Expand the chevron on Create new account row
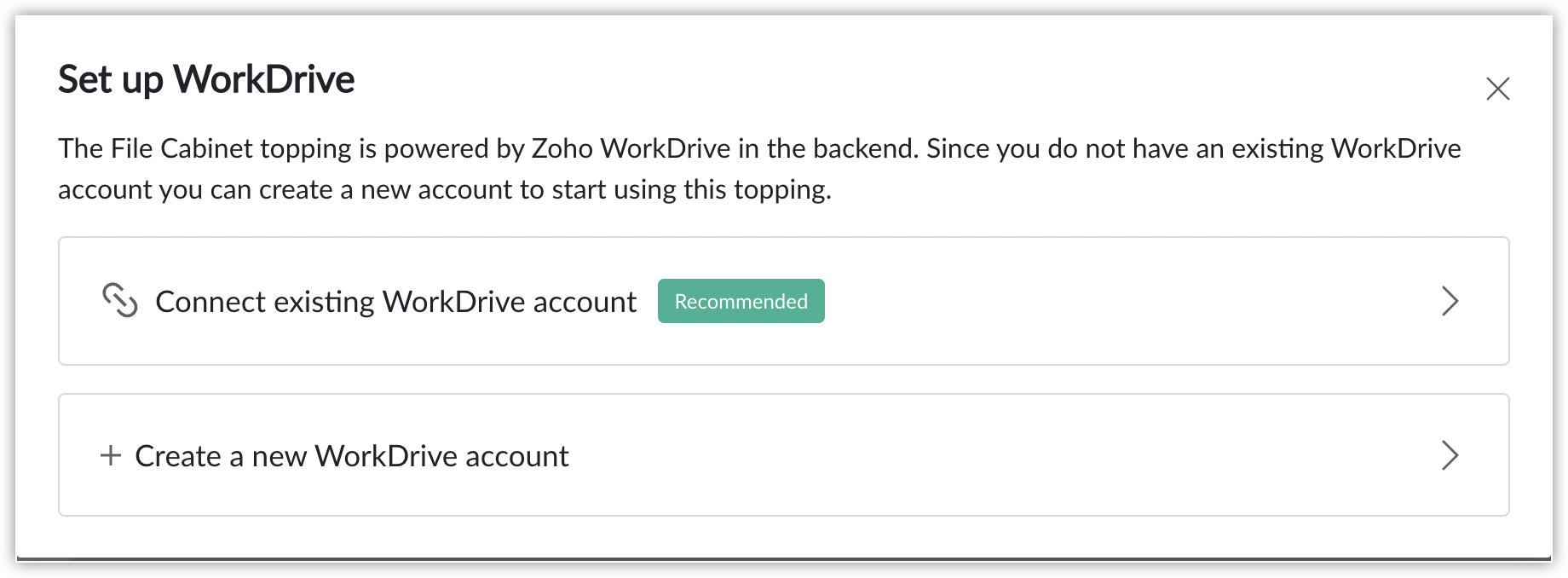1568x578 pixels. click(x=1450, y=455)
